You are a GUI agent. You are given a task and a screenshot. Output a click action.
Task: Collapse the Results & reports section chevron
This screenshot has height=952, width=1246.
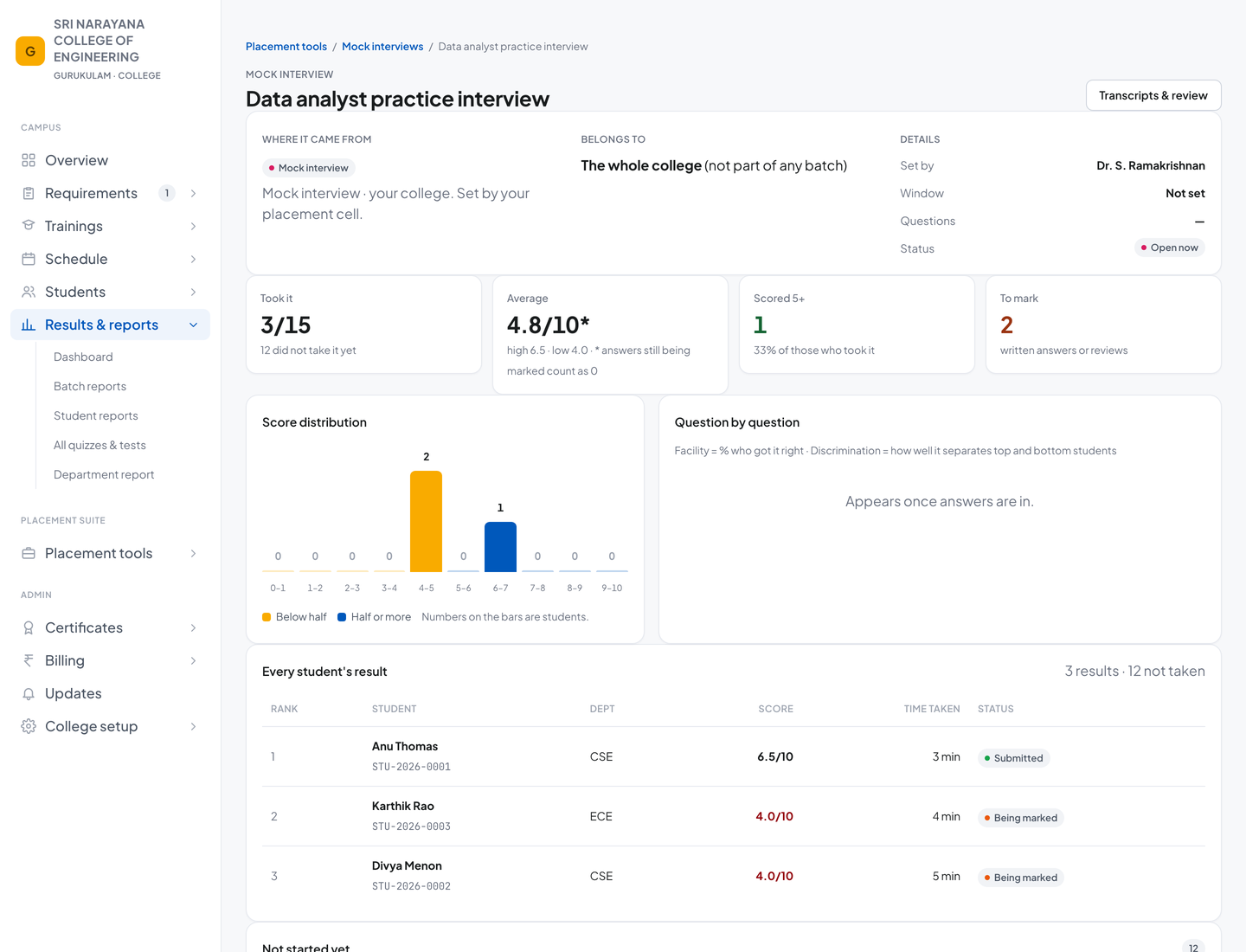coord(193,325)
